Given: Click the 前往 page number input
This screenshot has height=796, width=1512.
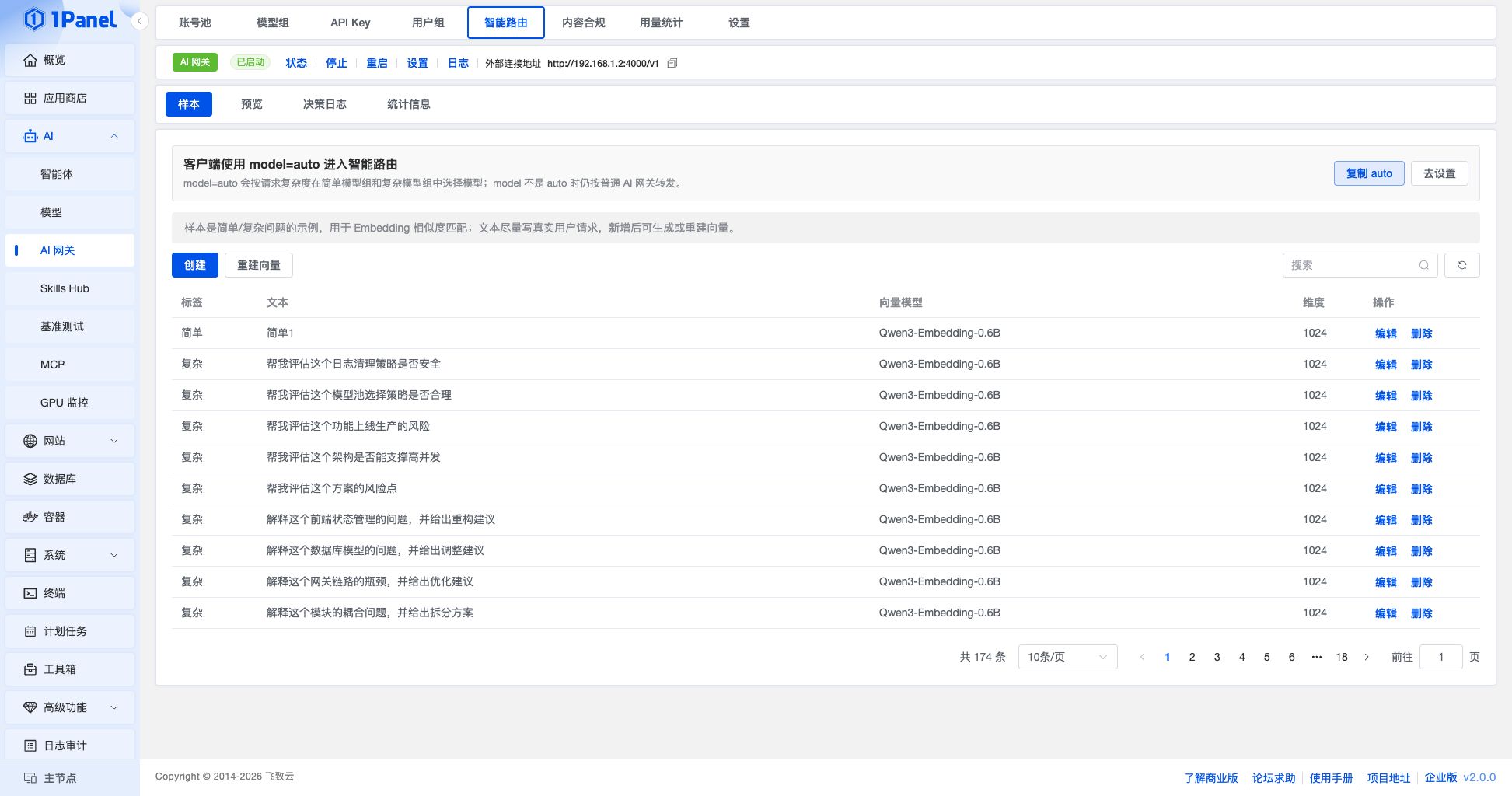Looking at the screenshot, I should tap(1440, 657).
